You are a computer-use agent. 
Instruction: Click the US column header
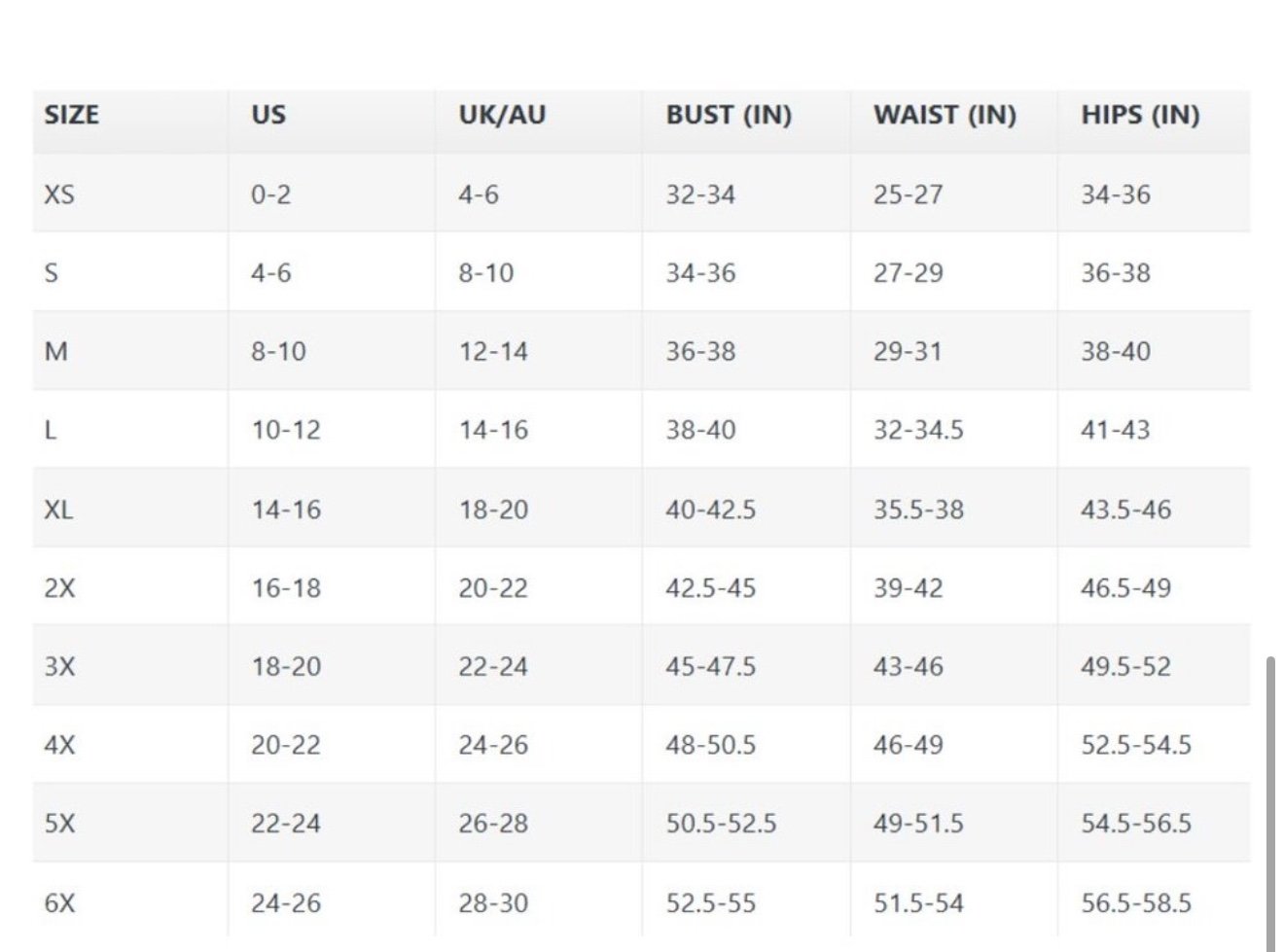coord(268,115)
